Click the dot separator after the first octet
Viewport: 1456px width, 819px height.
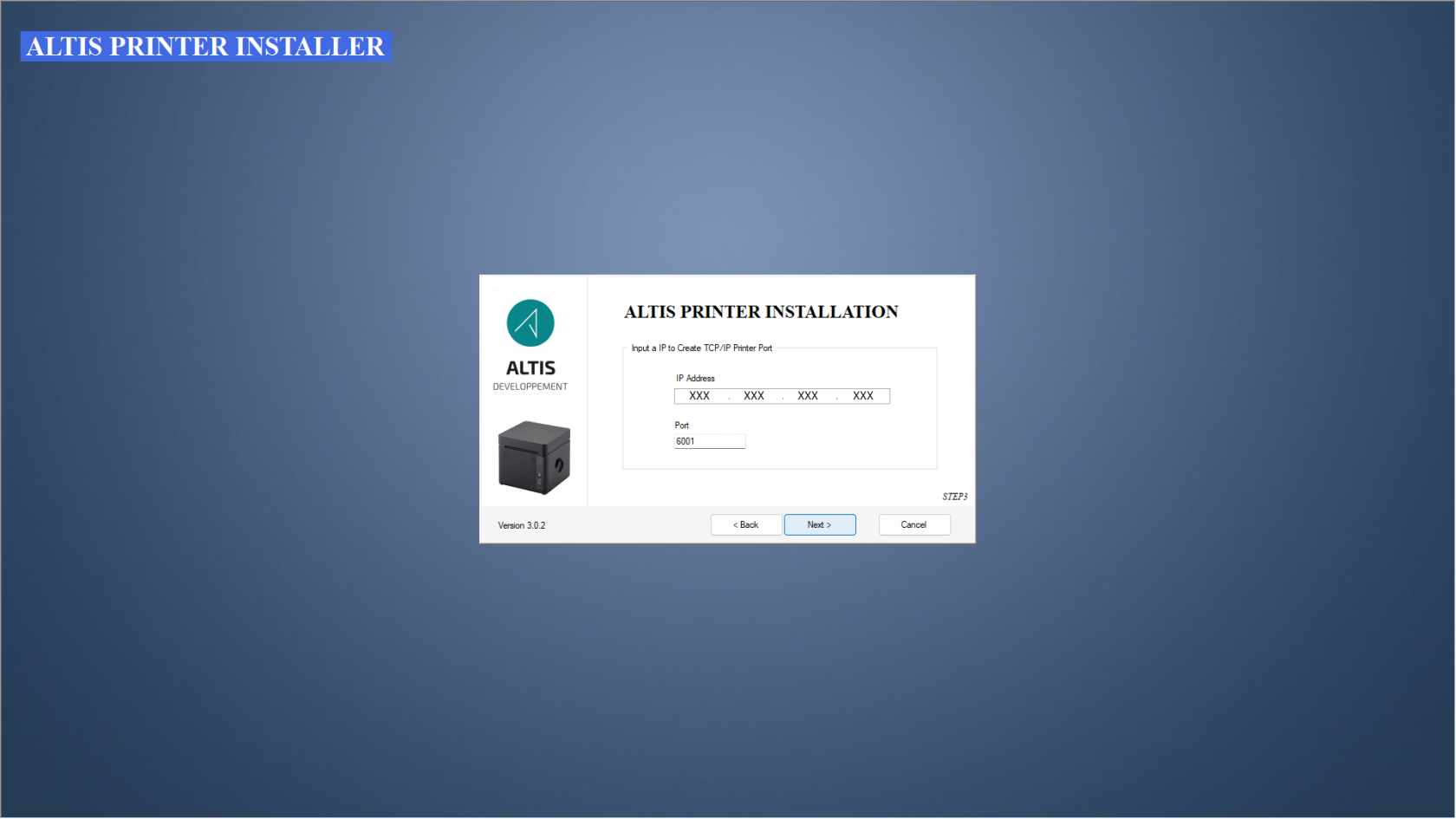pyautogui.click(x=728, y=398)
